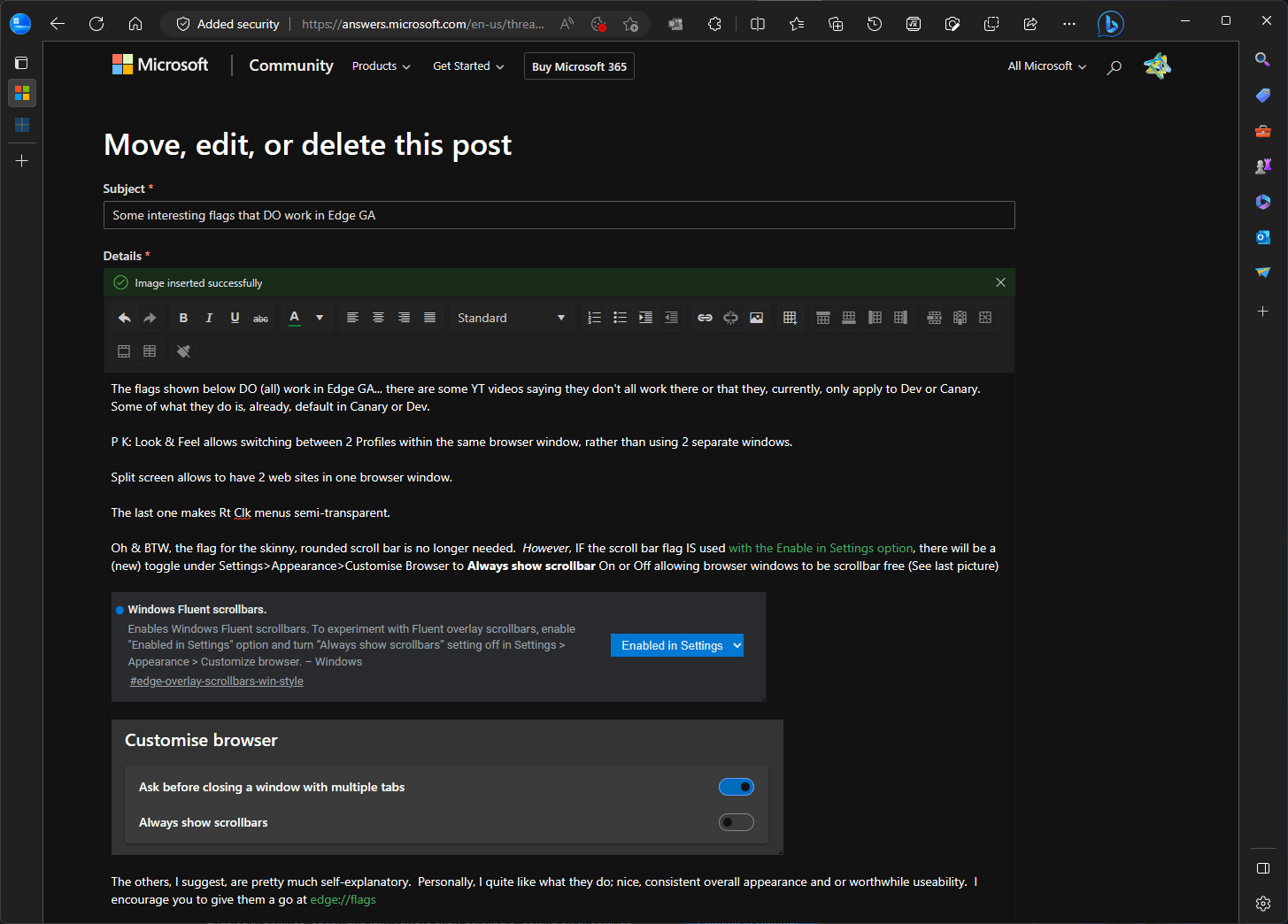Center align the text
The width and height of the screenshot is (1288, 924).
378,318
